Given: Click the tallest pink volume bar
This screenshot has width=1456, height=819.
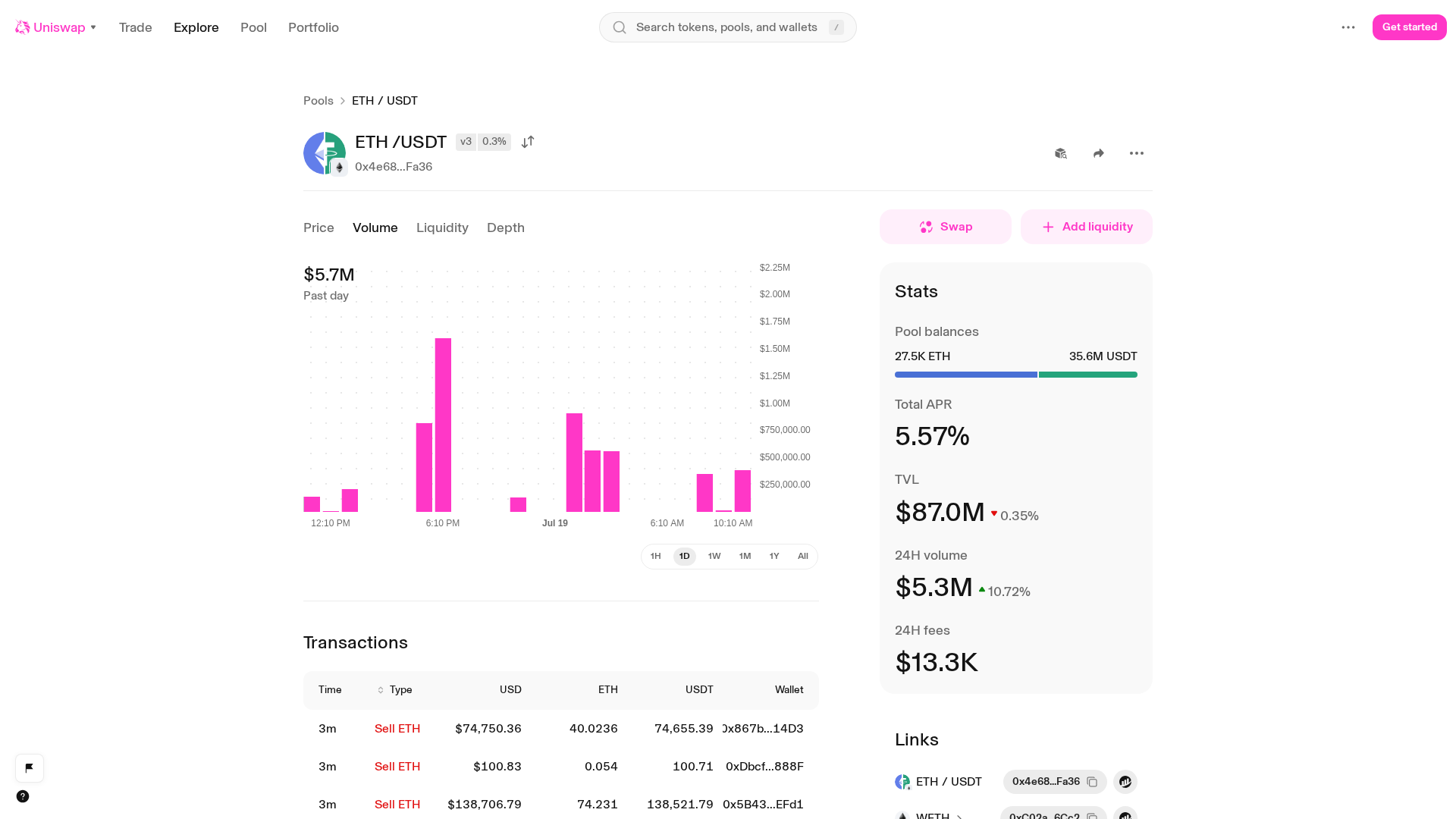Looking at the screenshot, I should tap(443, 425).
